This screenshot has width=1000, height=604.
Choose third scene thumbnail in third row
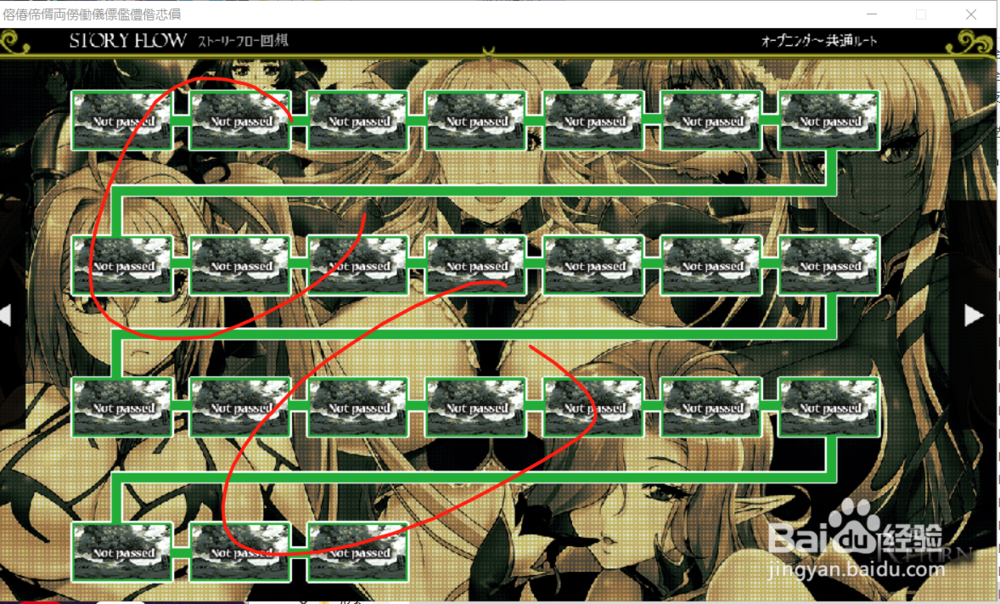pos(358,407)
